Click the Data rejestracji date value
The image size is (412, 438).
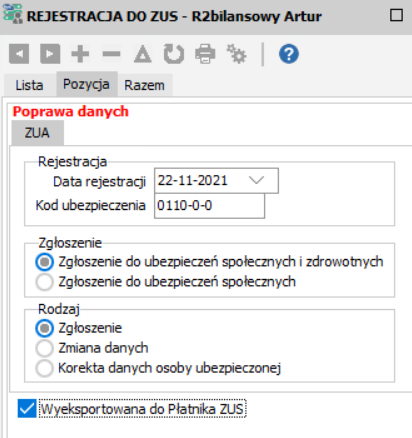coord(192,181)
